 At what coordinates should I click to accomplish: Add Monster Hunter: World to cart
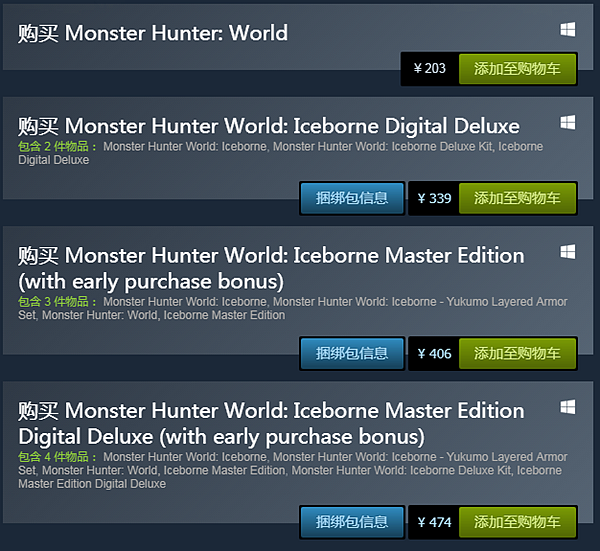point(517,69)
